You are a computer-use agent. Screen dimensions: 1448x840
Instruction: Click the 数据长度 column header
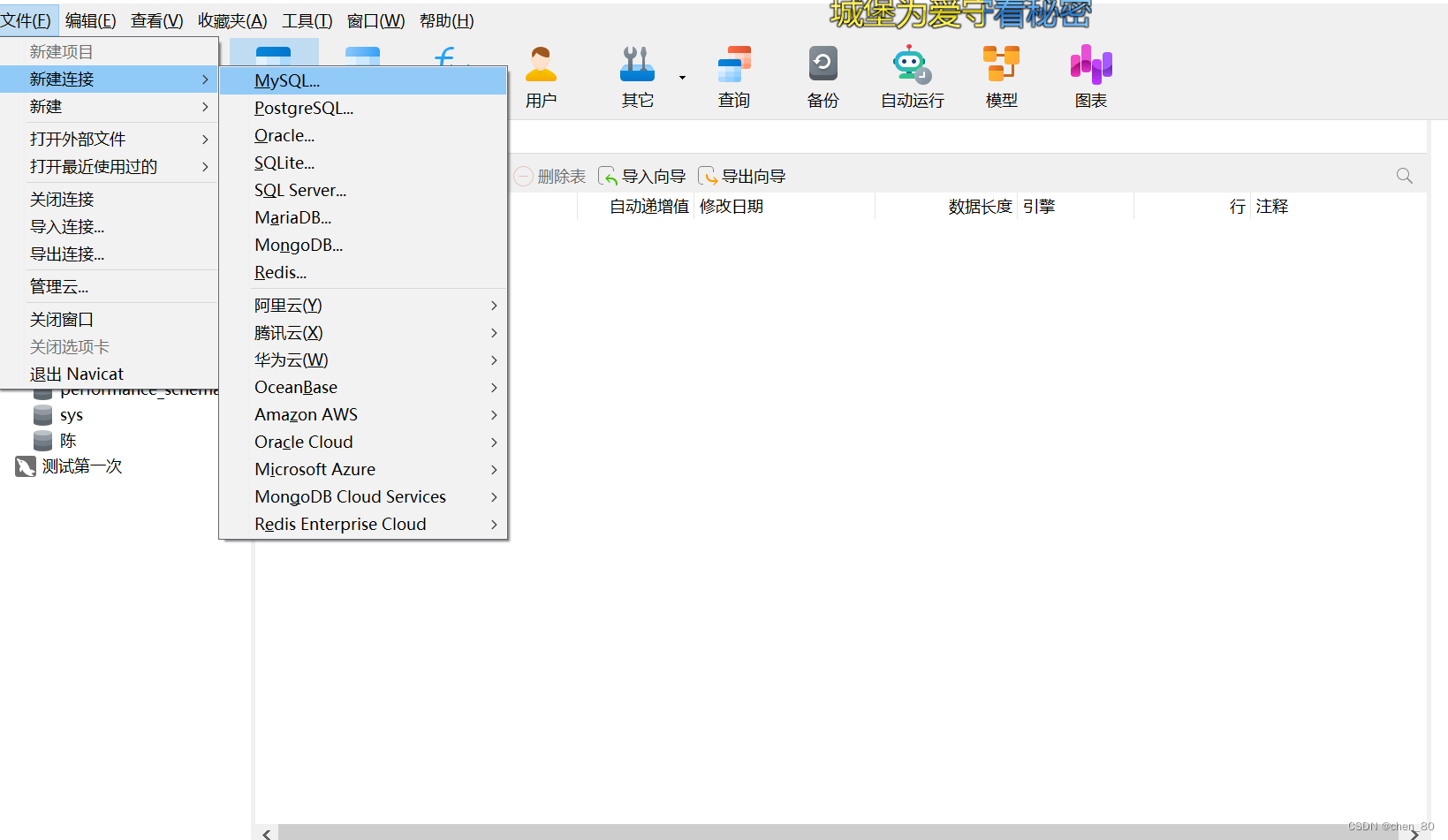(x=980, y=206)
